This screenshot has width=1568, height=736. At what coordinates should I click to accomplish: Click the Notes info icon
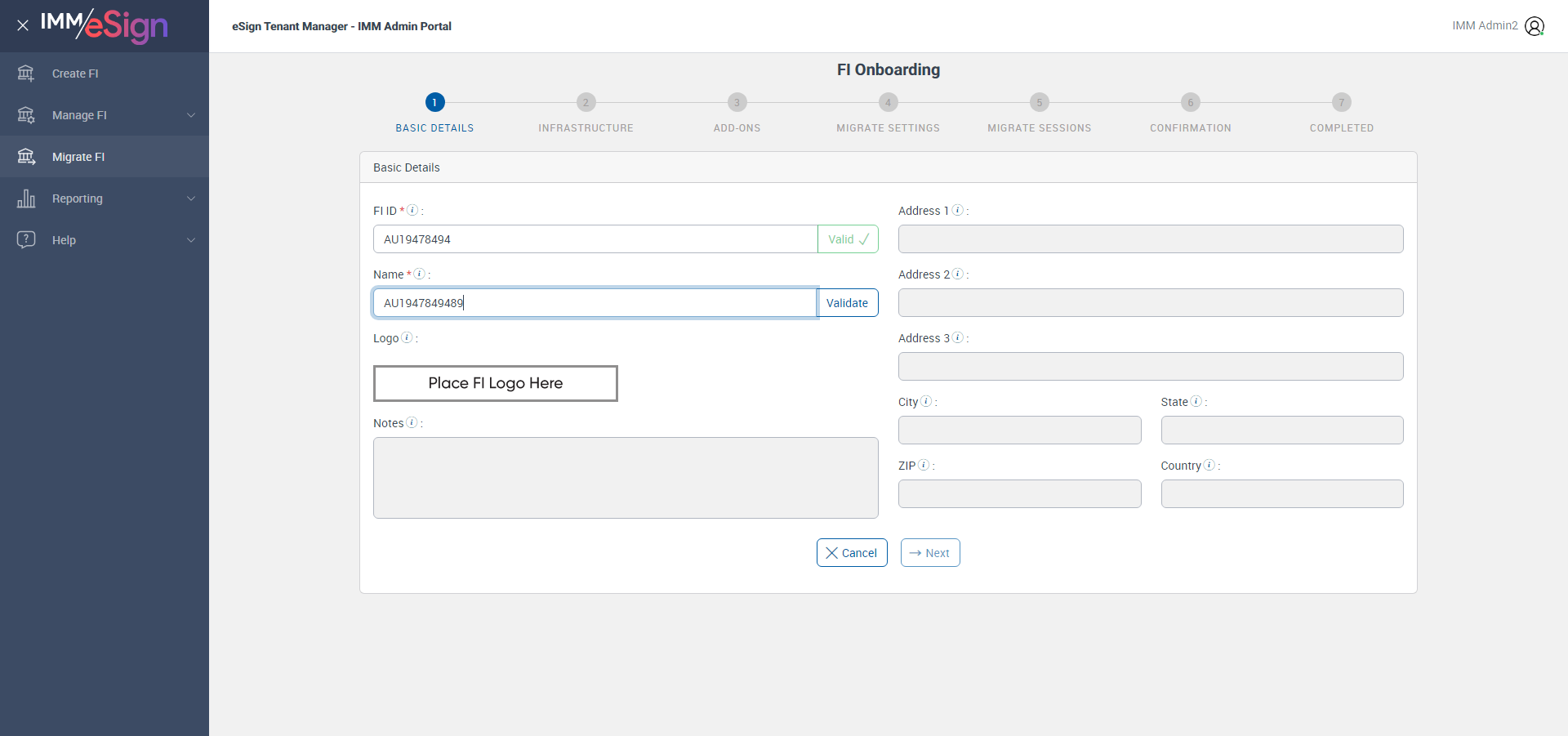[412, 422]
